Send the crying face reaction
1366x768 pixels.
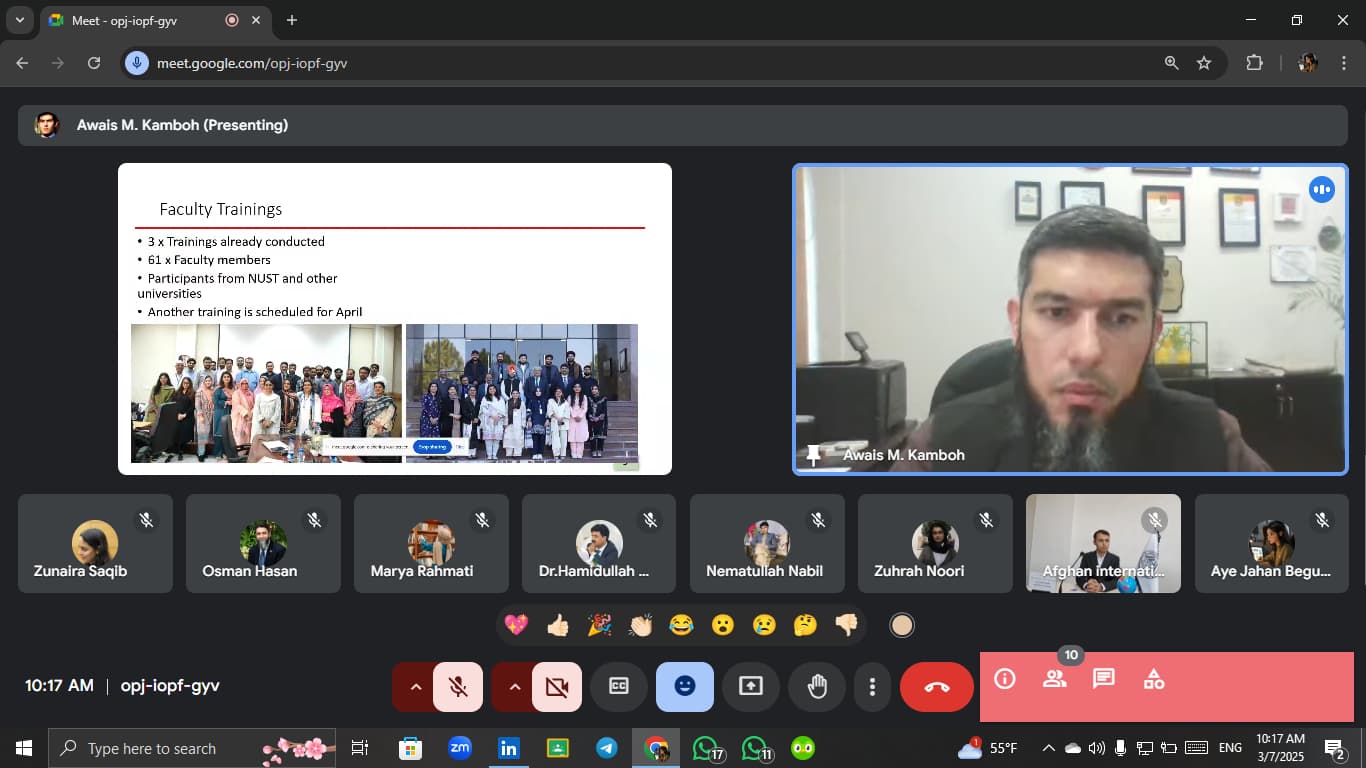pyautogui.click(x=764, y=625)
